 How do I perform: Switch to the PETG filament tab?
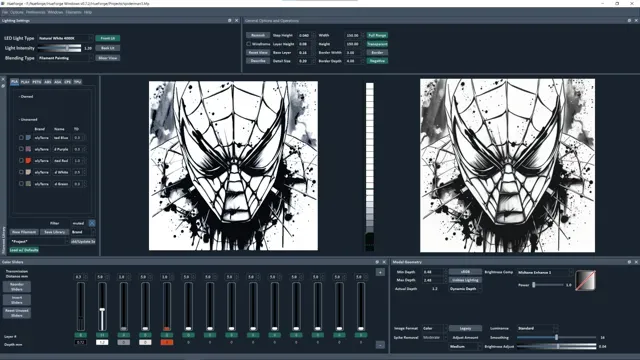37,82
